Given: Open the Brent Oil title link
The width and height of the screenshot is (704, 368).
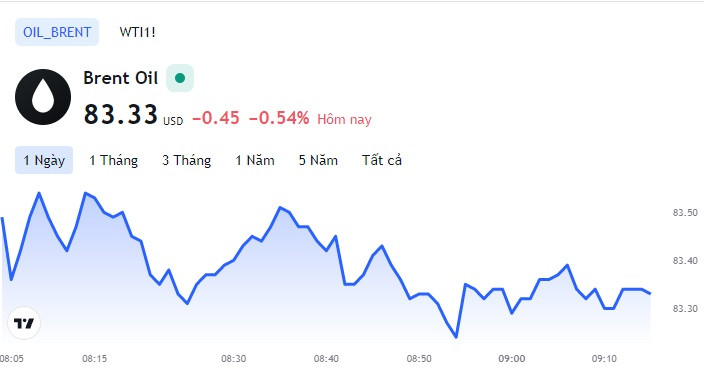Looking at the screenshot, I should [x=120, y=78].
